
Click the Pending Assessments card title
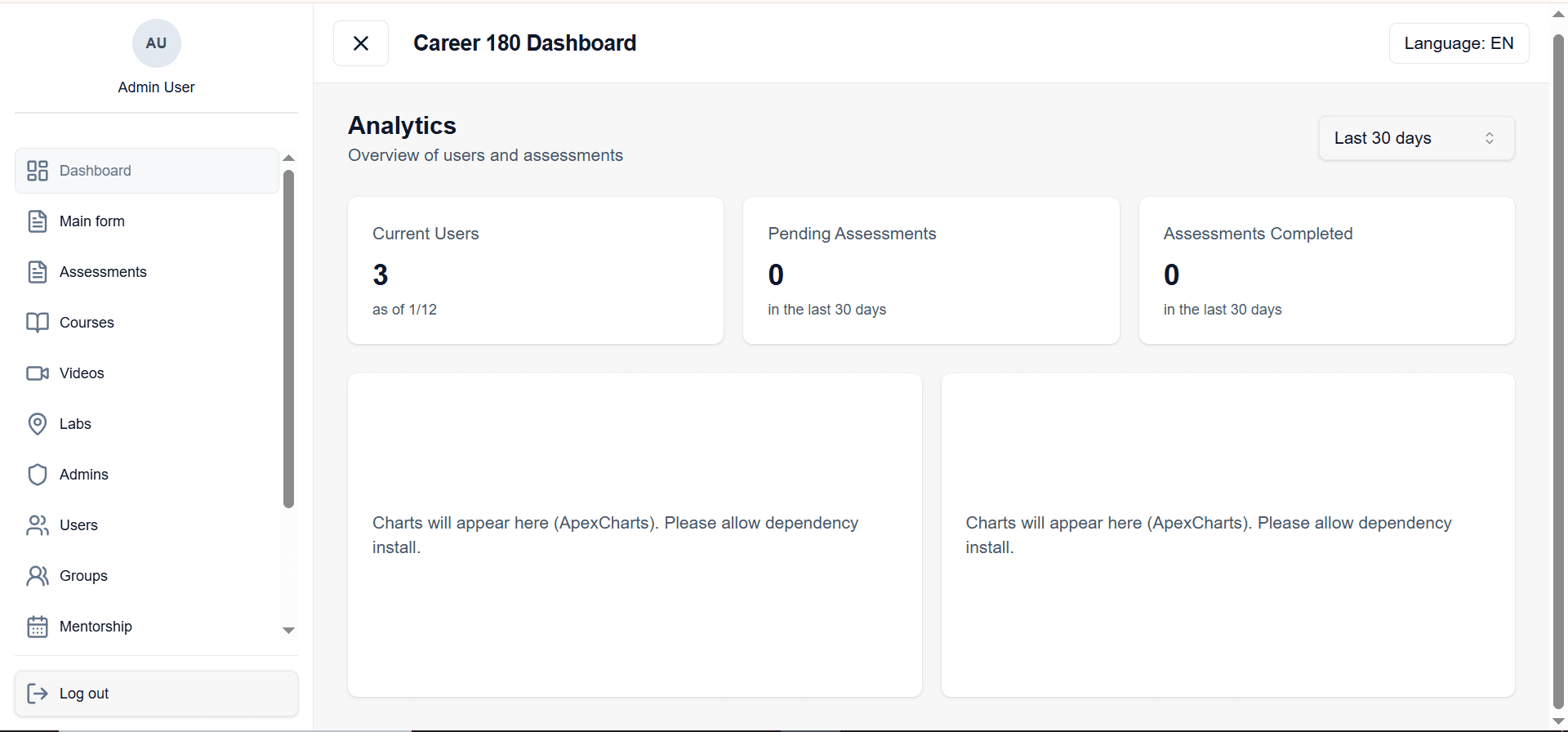852,234
